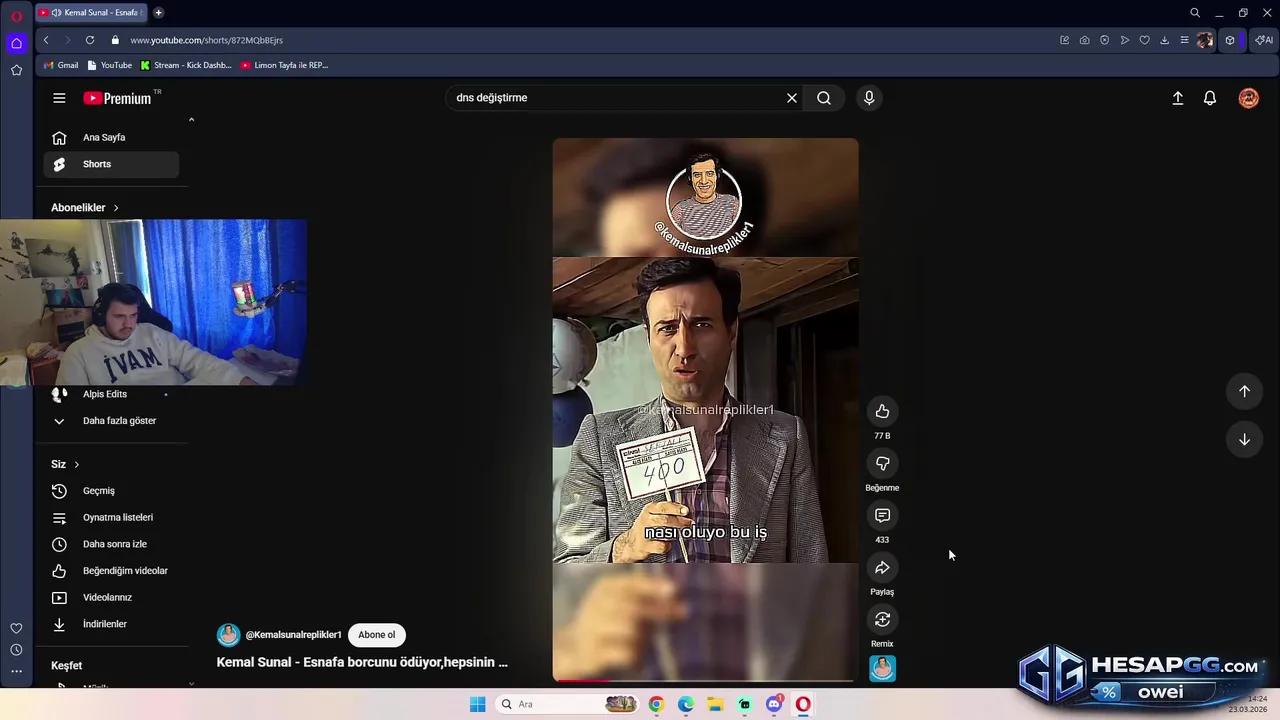Pause the Short by clicking the video
The width and height of the screenshot is (1280, 720).
[x=705, y=410]
